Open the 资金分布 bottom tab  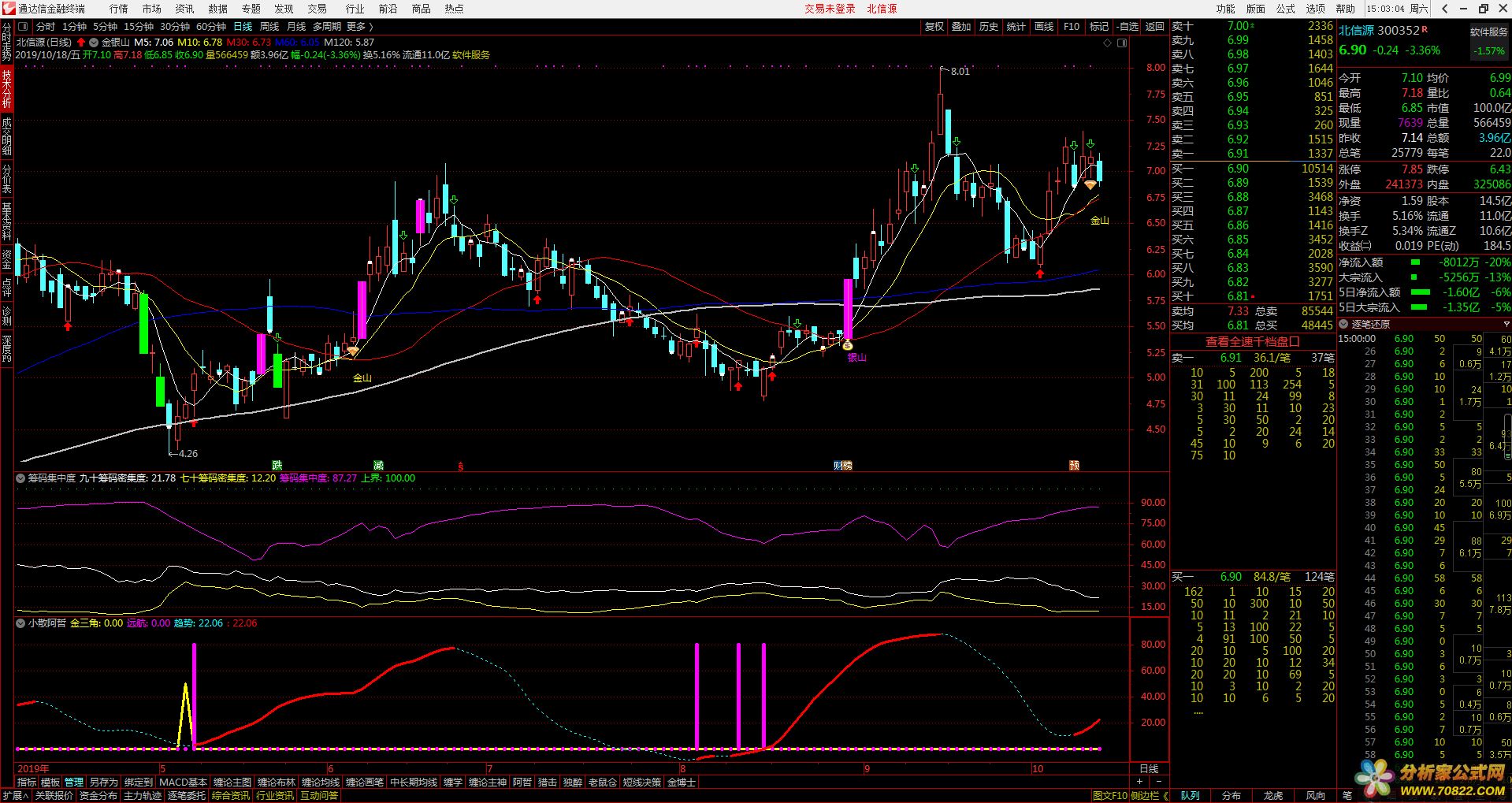coord(98,796)
